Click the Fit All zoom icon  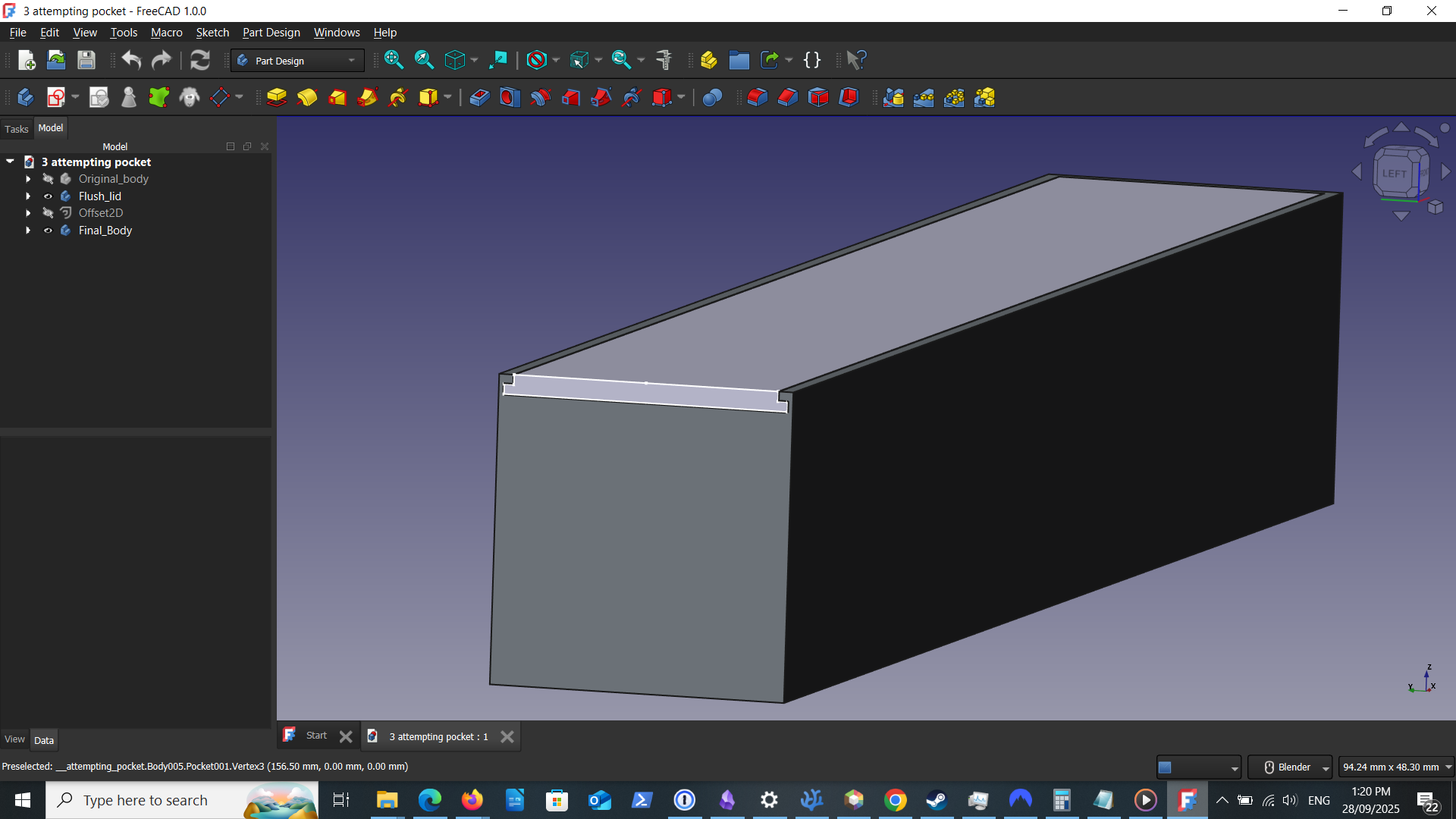click(x=394, y=60)
